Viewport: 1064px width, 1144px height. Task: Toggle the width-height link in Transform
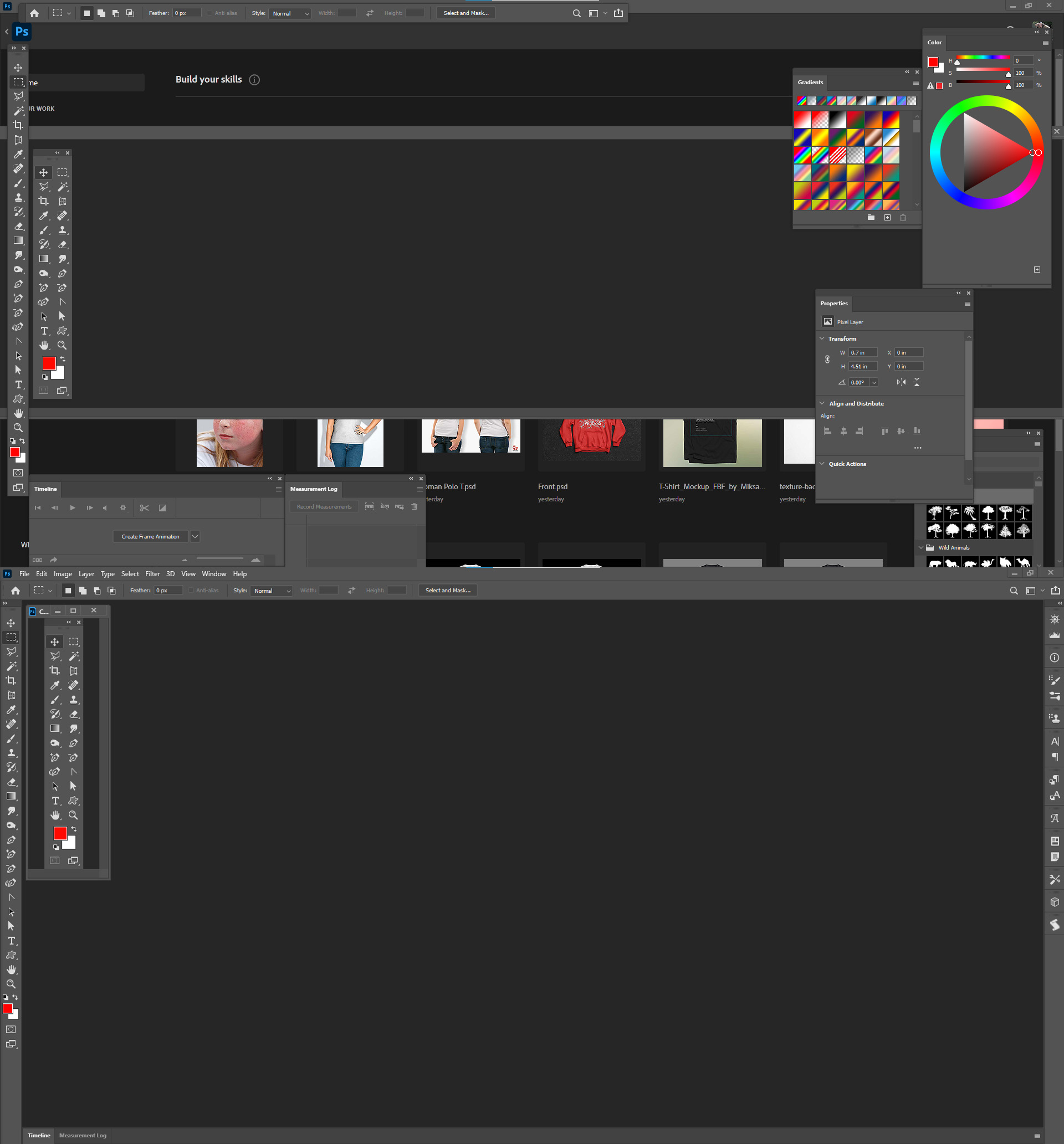(x=827, y=359)
